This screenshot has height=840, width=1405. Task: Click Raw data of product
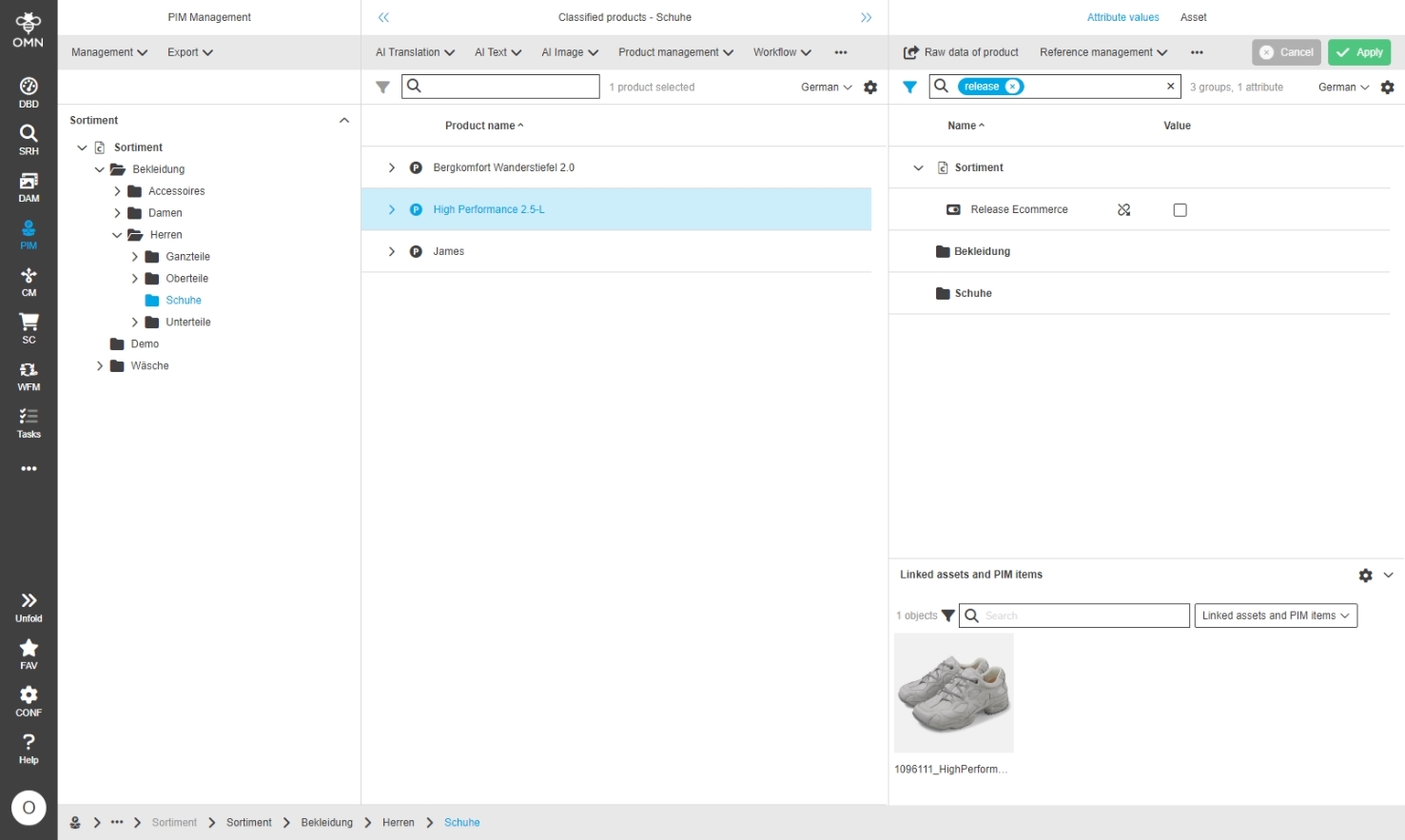coord(961,52)
